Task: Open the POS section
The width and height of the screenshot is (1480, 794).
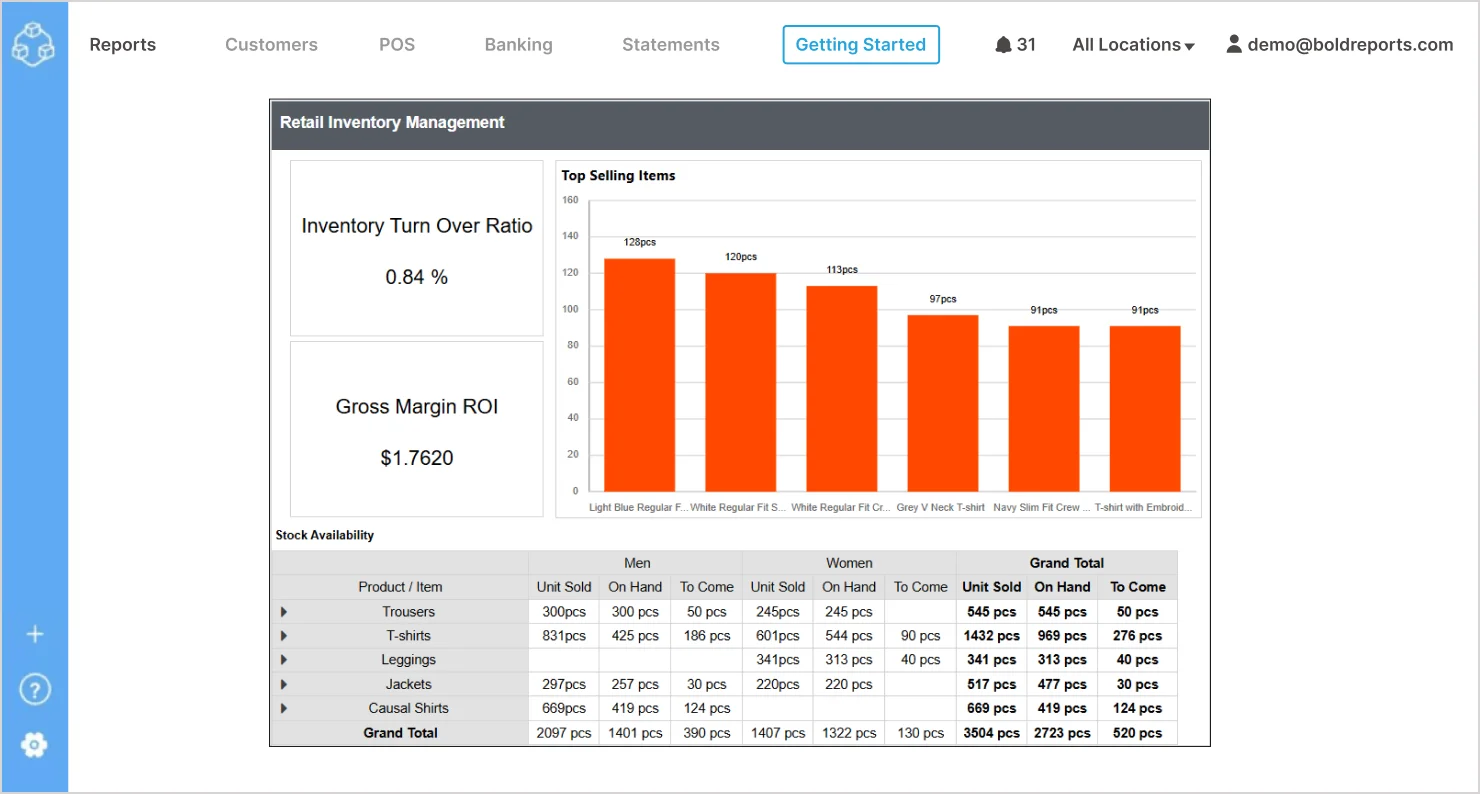Action: (x=397, y=44)
